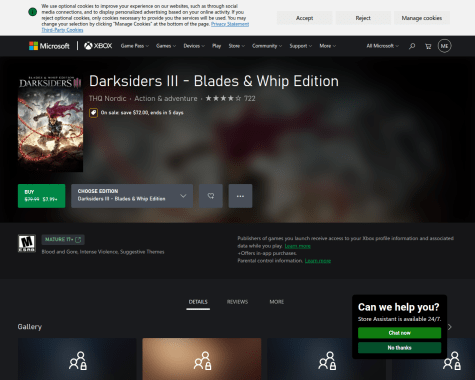This screenshot has width=475, height=380.
Task: Open Mature 17+ rating link
Action: [63, 240]
